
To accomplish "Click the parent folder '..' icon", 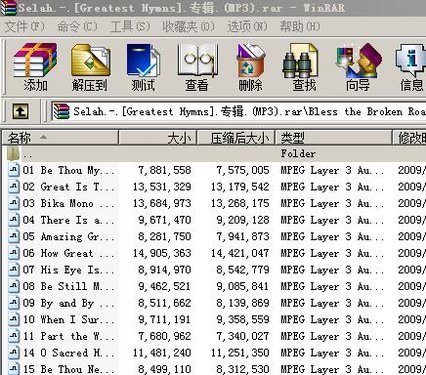I will point(13,154).
